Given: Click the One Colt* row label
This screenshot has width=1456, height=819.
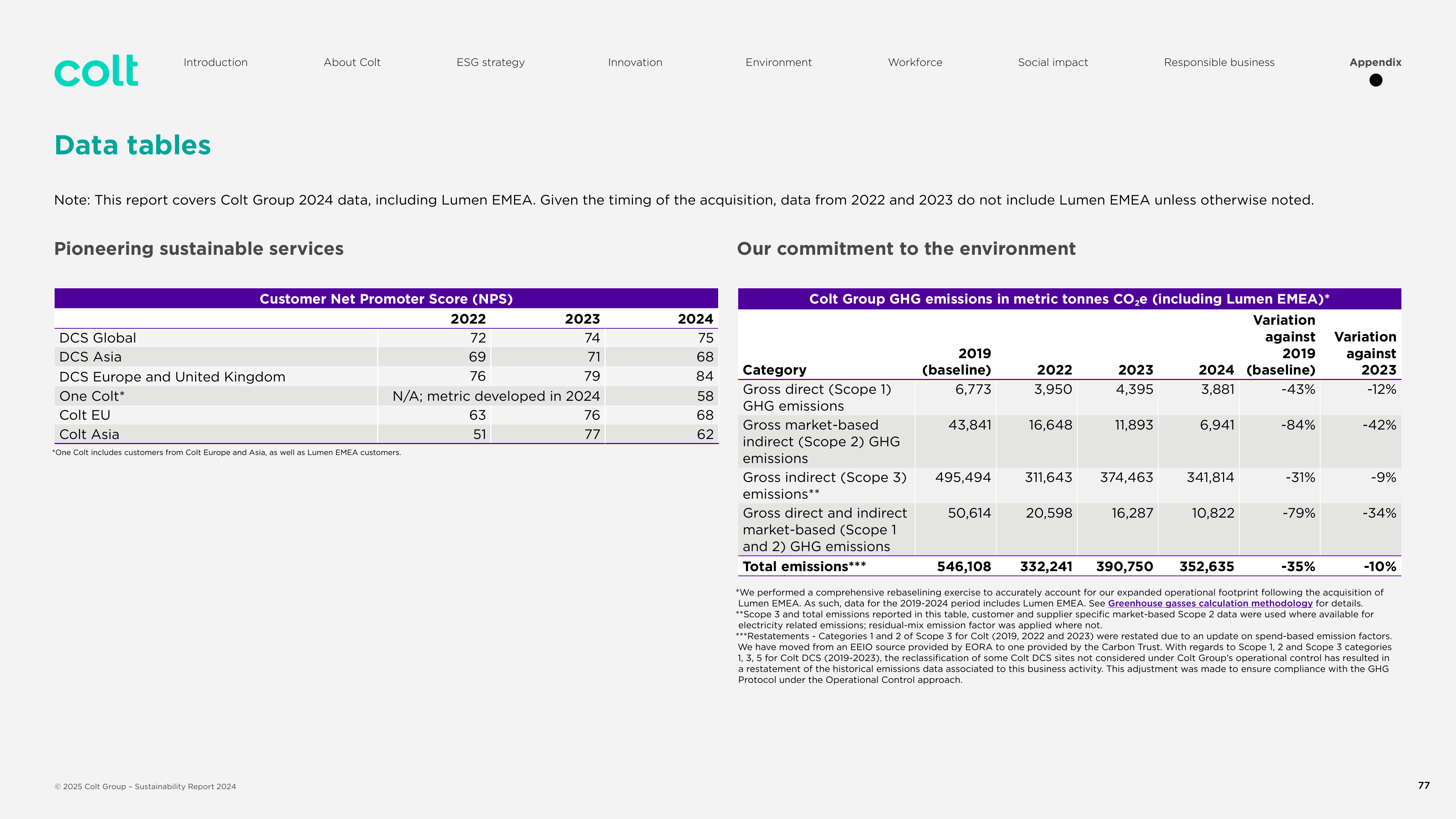Looking at the screenshot, I should [x=92, y=396].
